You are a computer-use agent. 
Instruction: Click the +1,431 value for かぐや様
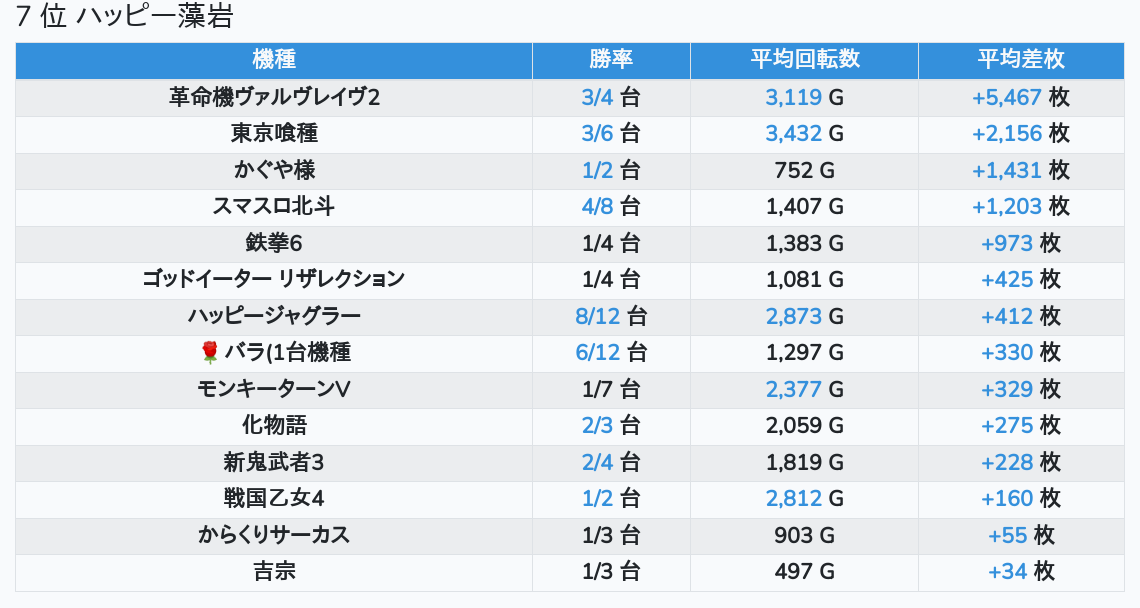[x=1007, y=170]
